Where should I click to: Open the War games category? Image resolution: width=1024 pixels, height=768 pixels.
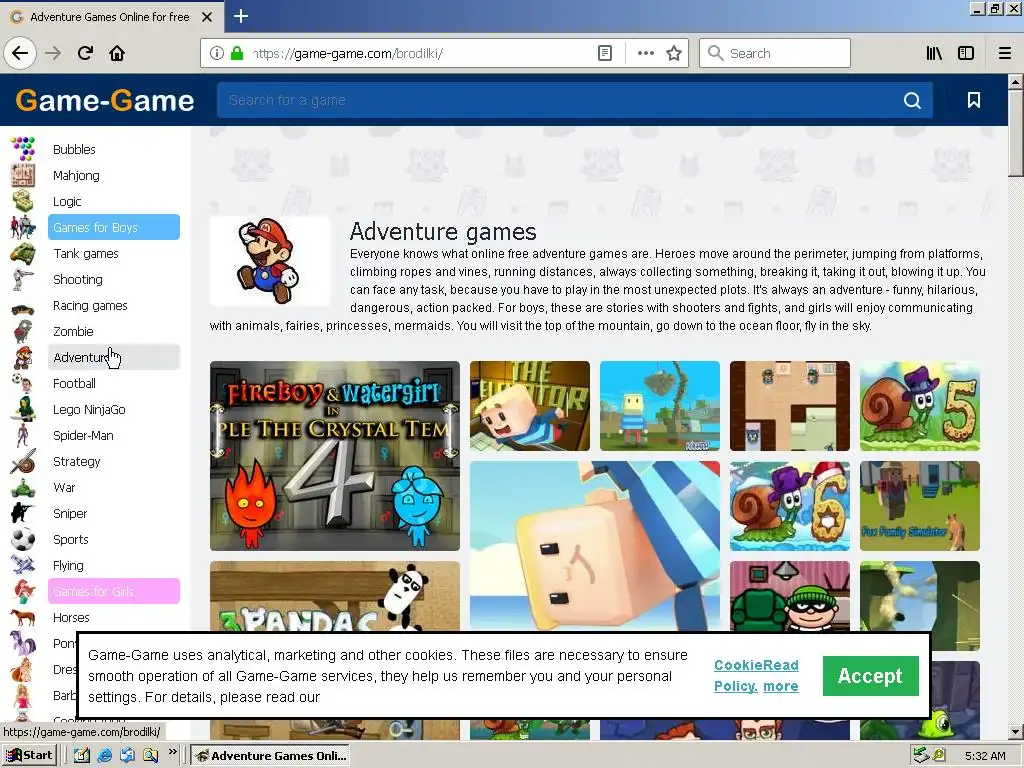[x=64, y=488]
